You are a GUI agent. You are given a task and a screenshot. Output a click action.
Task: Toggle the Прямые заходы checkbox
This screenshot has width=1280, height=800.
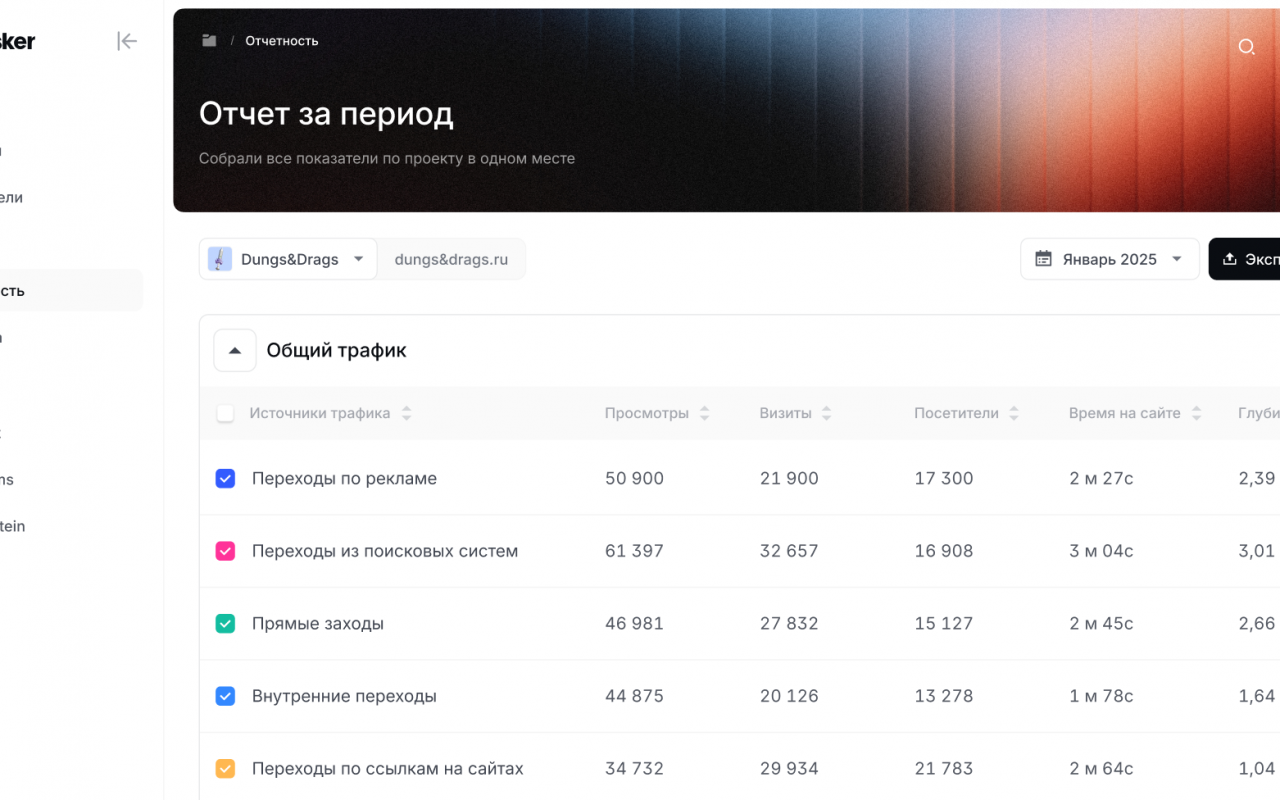[225, 624]
